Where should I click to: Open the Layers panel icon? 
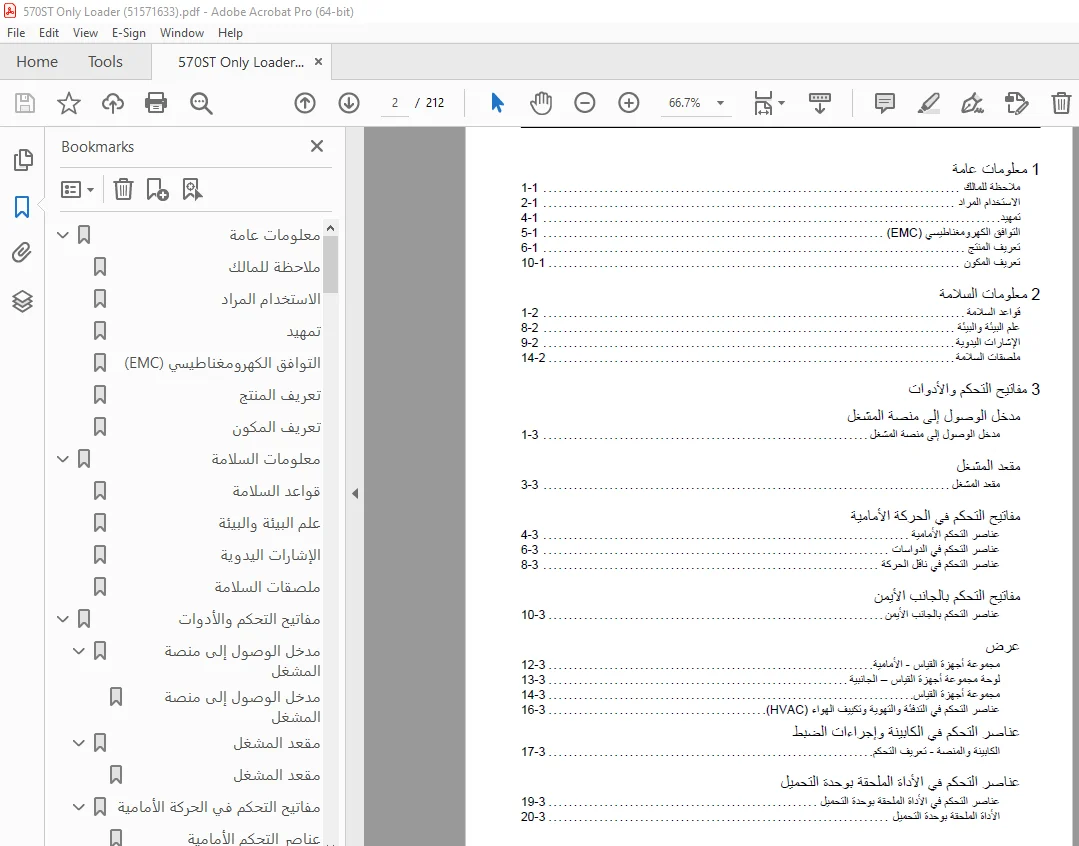22,301
